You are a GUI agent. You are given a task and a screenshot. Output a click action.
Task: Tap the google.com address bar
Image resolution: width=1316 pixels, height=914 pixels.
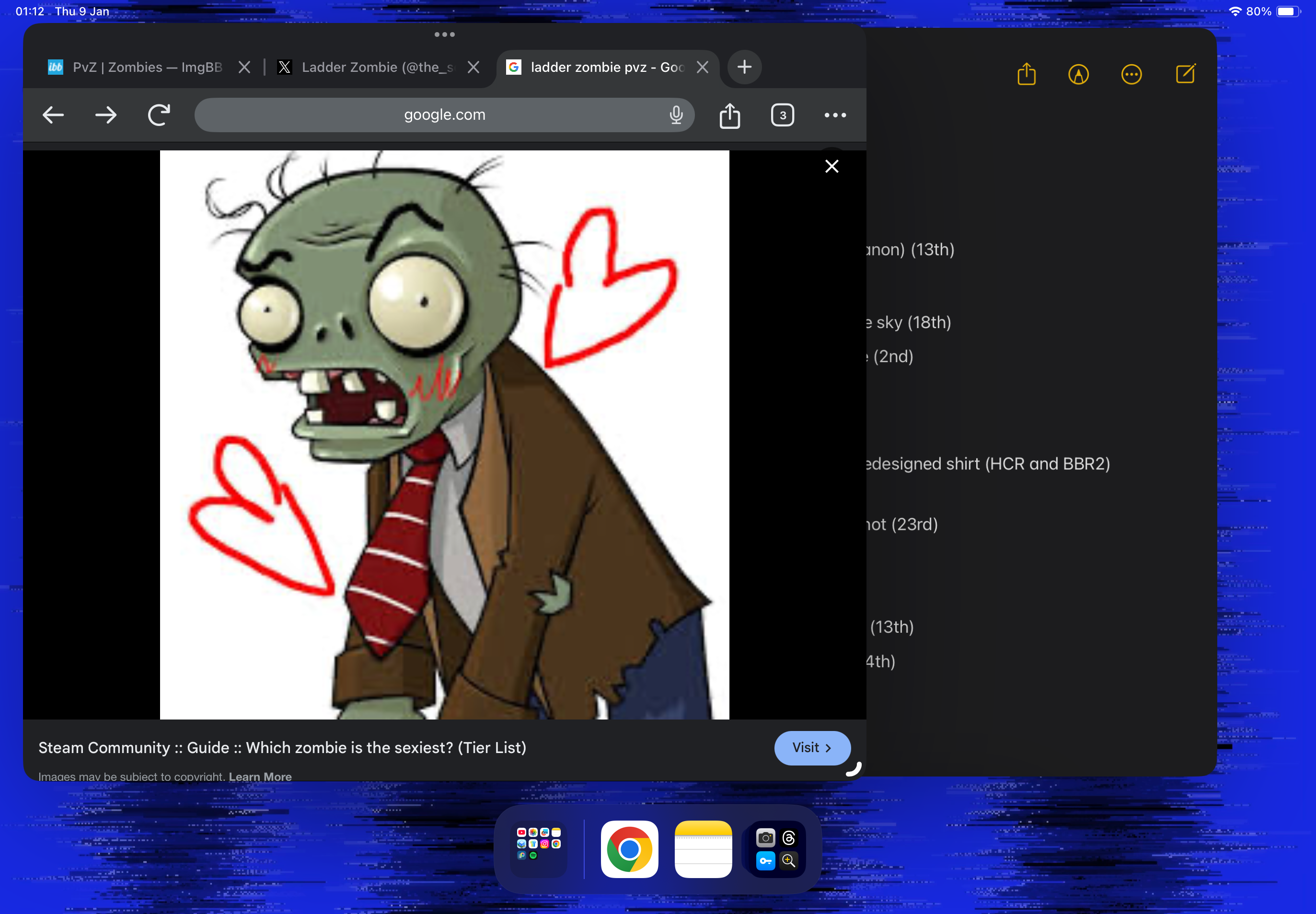[444, 115]
